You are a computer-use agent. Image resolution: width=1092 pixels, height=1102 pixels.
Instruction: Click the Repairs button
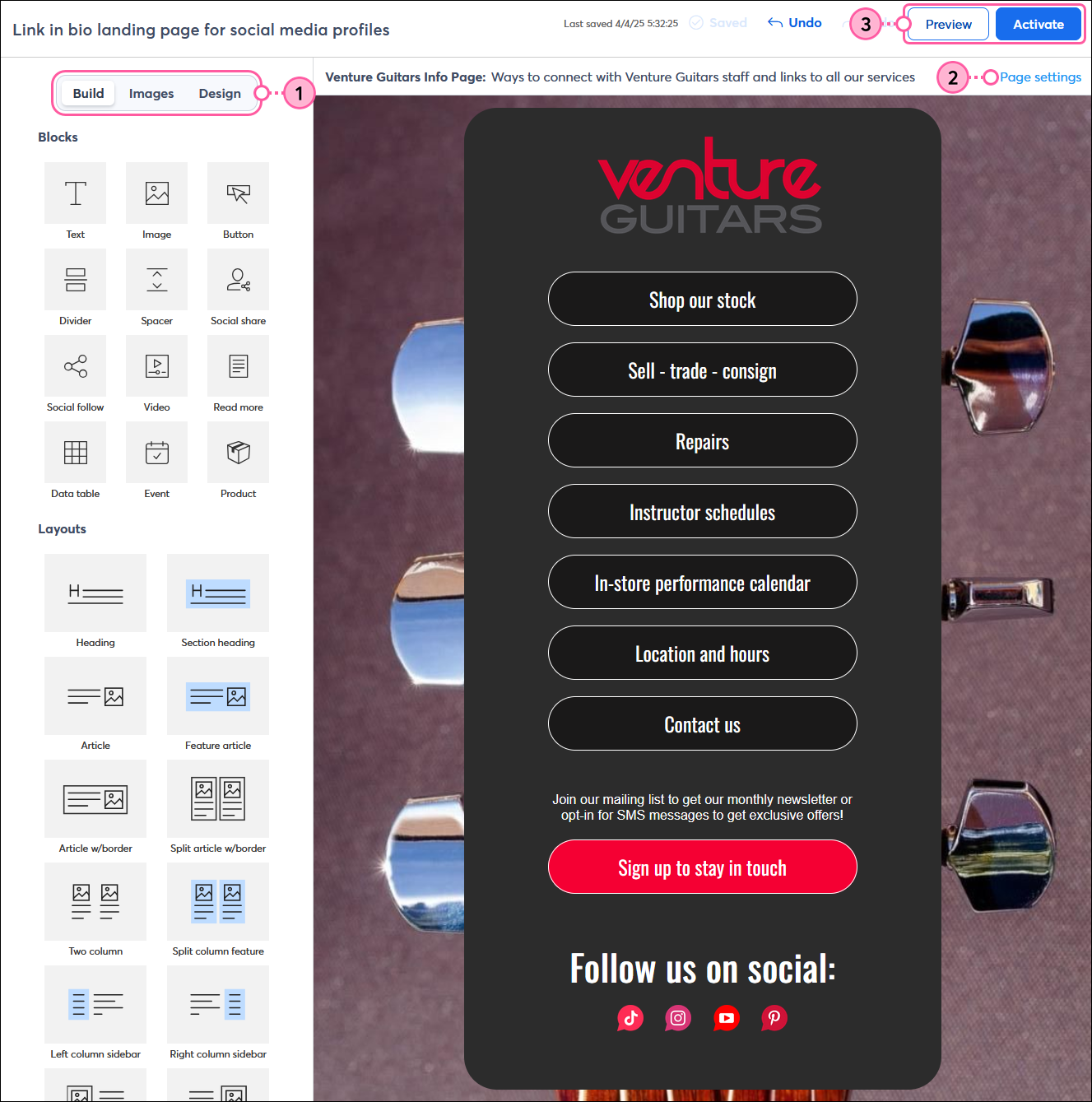702,440
